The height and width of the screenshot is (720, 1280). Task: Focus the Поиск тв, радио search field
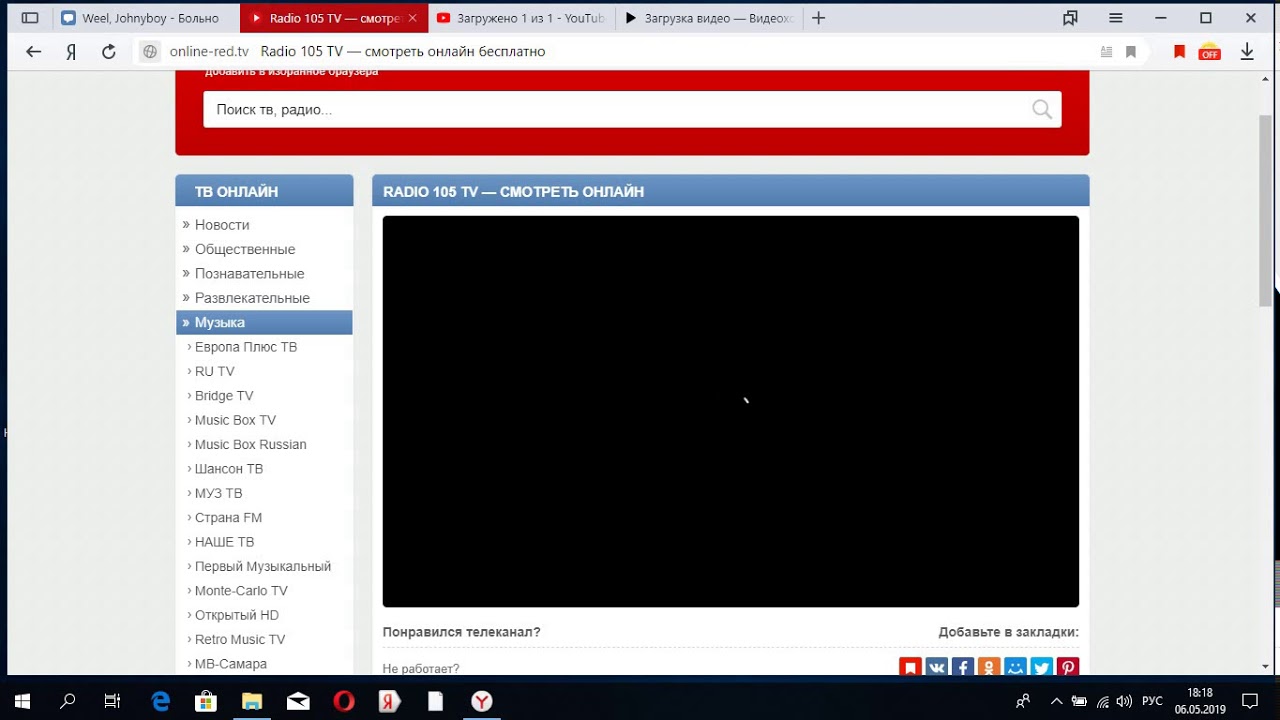click(x=632, y=110)
